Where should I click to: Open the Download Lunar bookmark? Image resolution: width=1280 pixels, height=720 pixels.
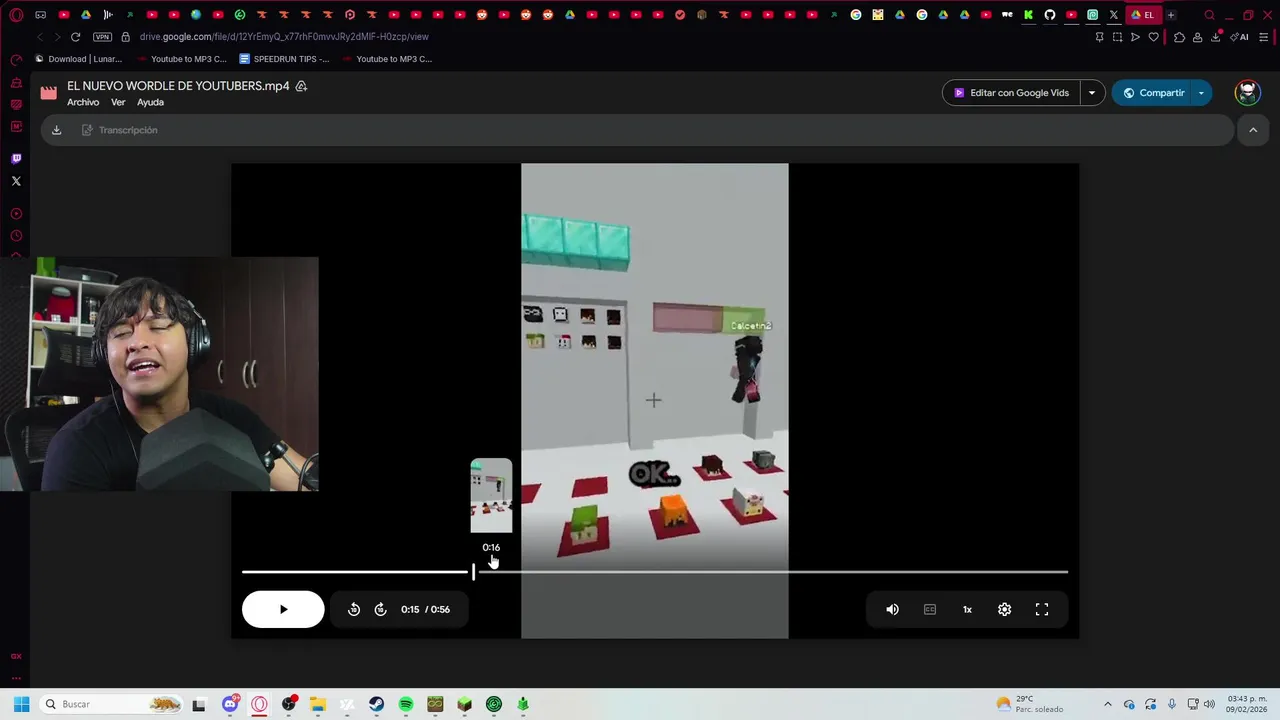[x=79, y=59]
